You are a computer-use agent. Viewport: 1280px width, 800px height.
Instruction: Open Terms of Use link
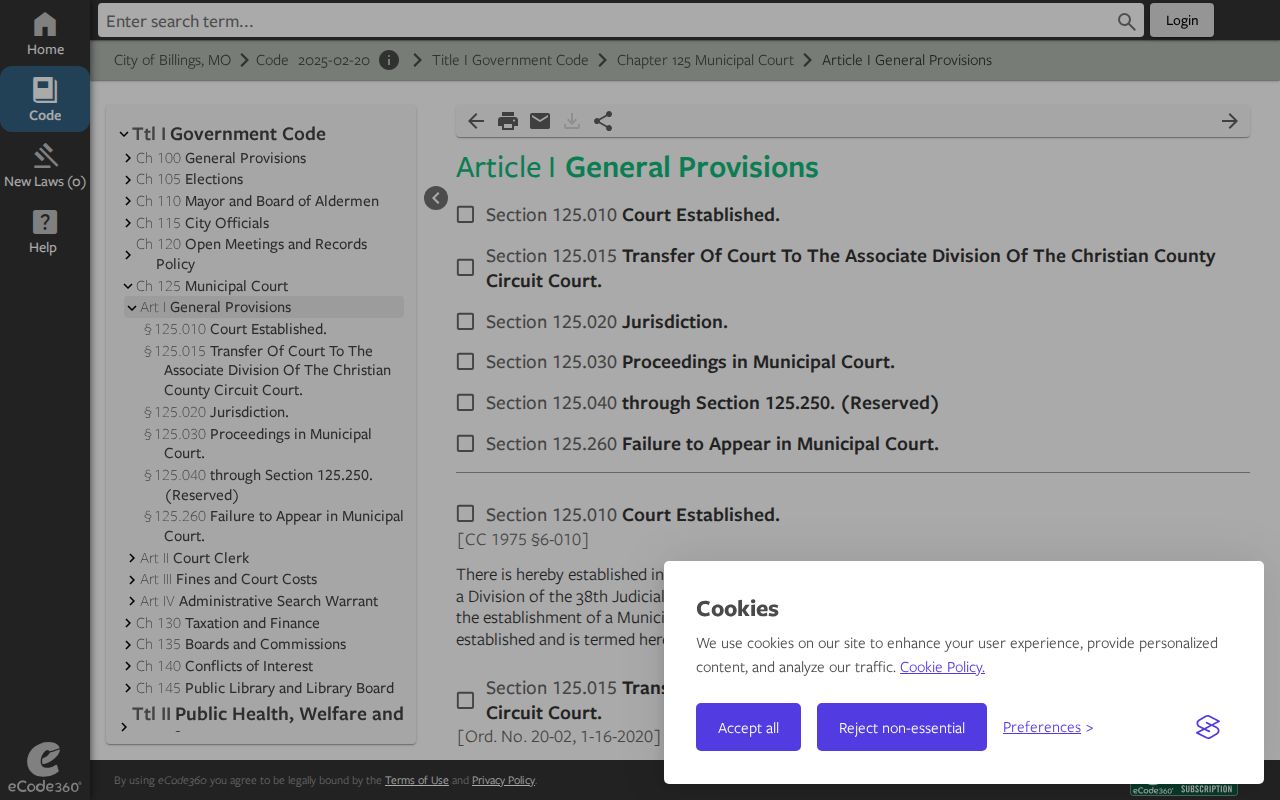pyautogui.click(x=417, y=780)
